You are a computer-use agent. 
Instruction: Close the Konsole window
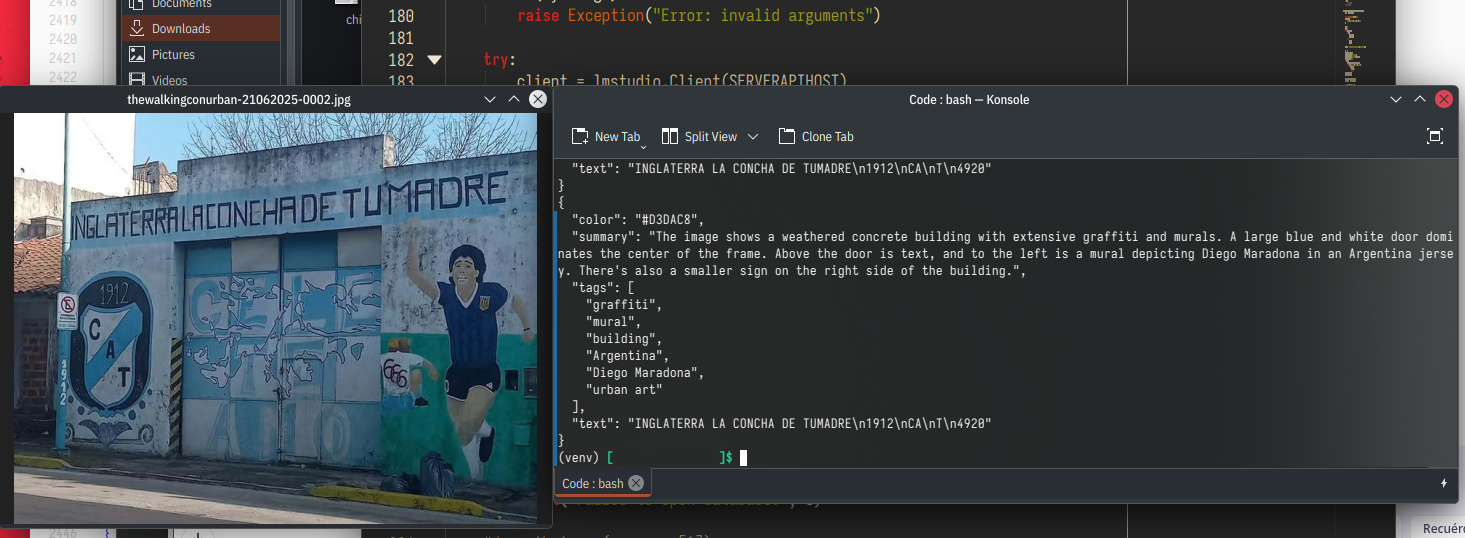[x=1444, y=99]
